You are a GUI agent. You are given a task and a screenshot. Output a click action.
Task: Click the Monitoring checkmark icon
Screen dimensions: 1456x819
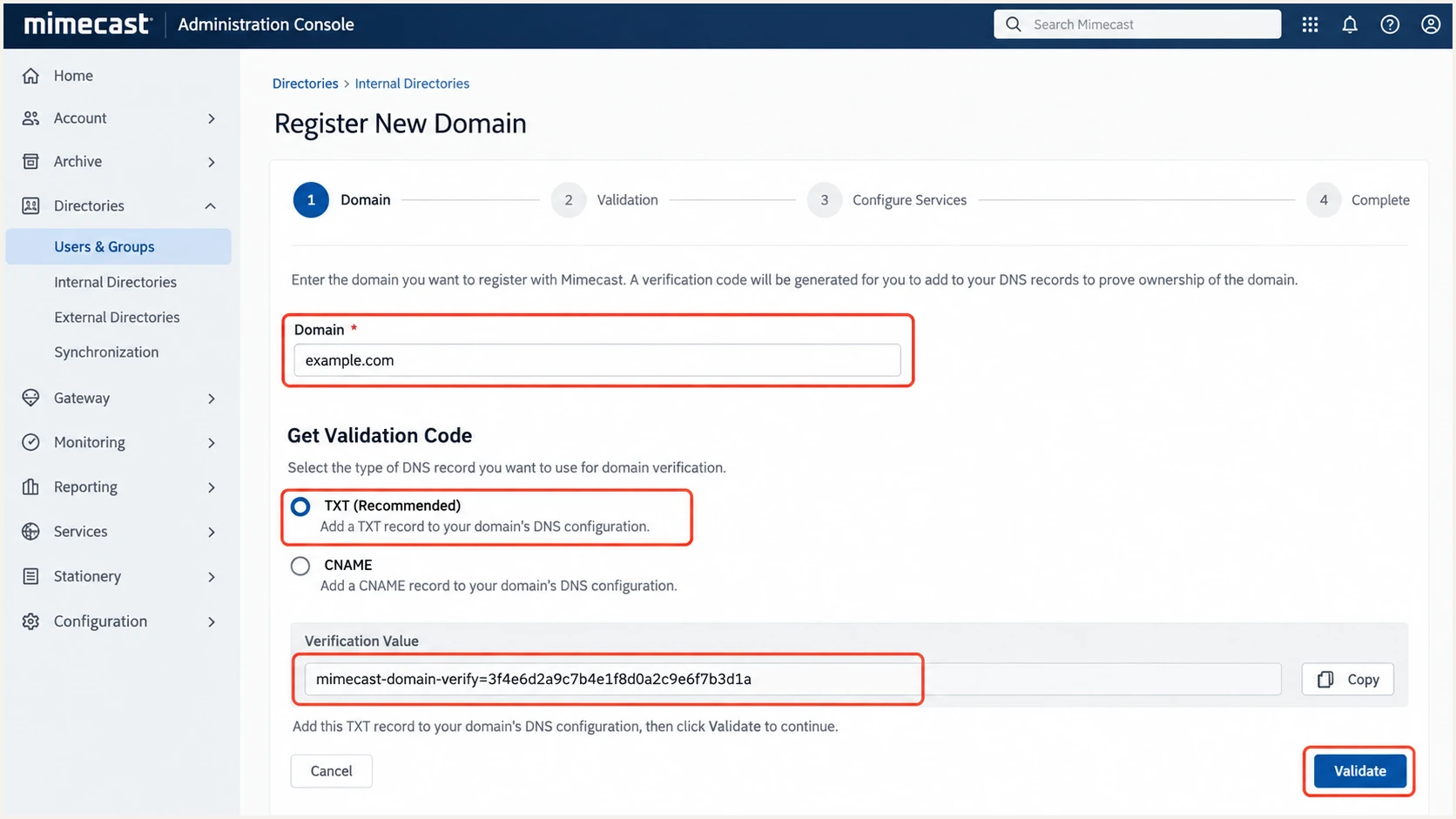click(x=30, y=442)
